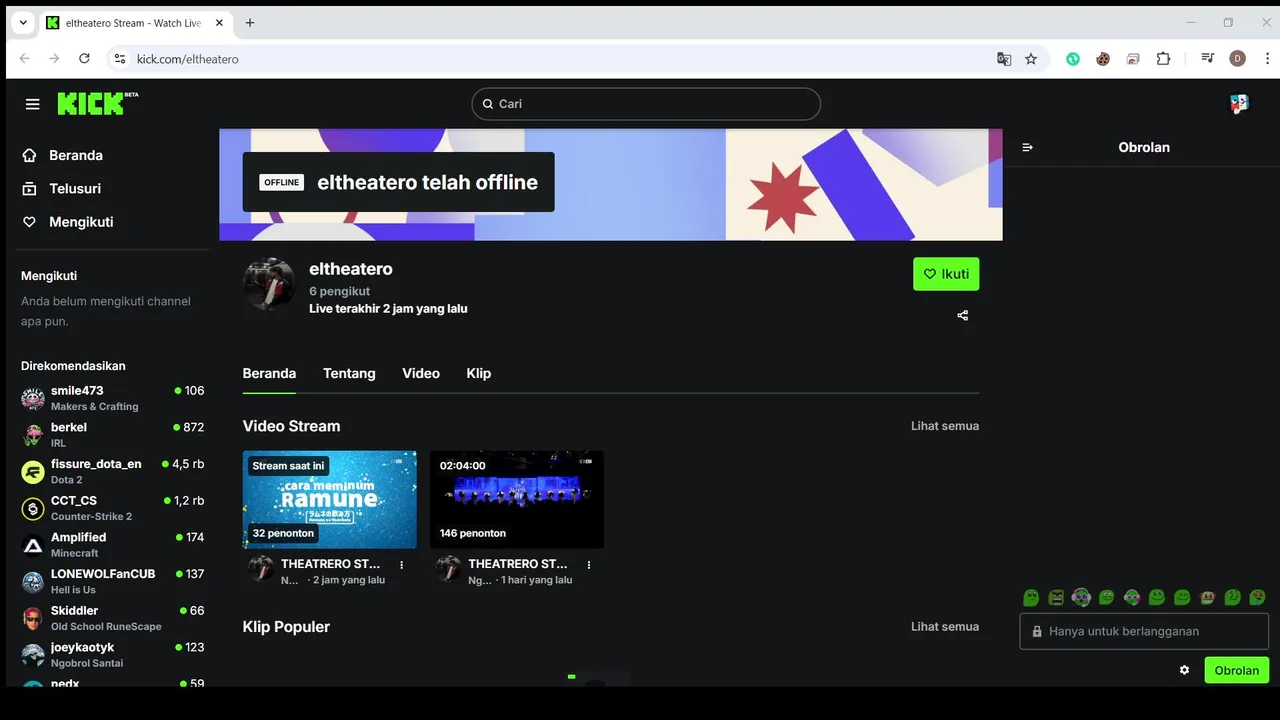The image size is (1280, 720).
Task: Switch to Klip tab
Action: 479,373
